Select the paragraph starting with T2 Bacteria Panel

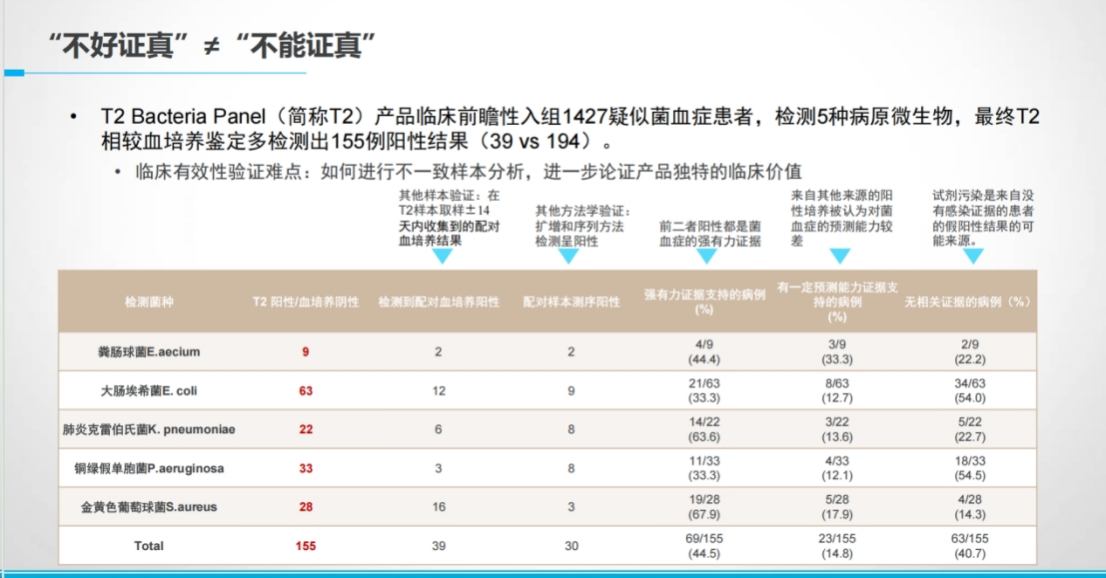570,128
